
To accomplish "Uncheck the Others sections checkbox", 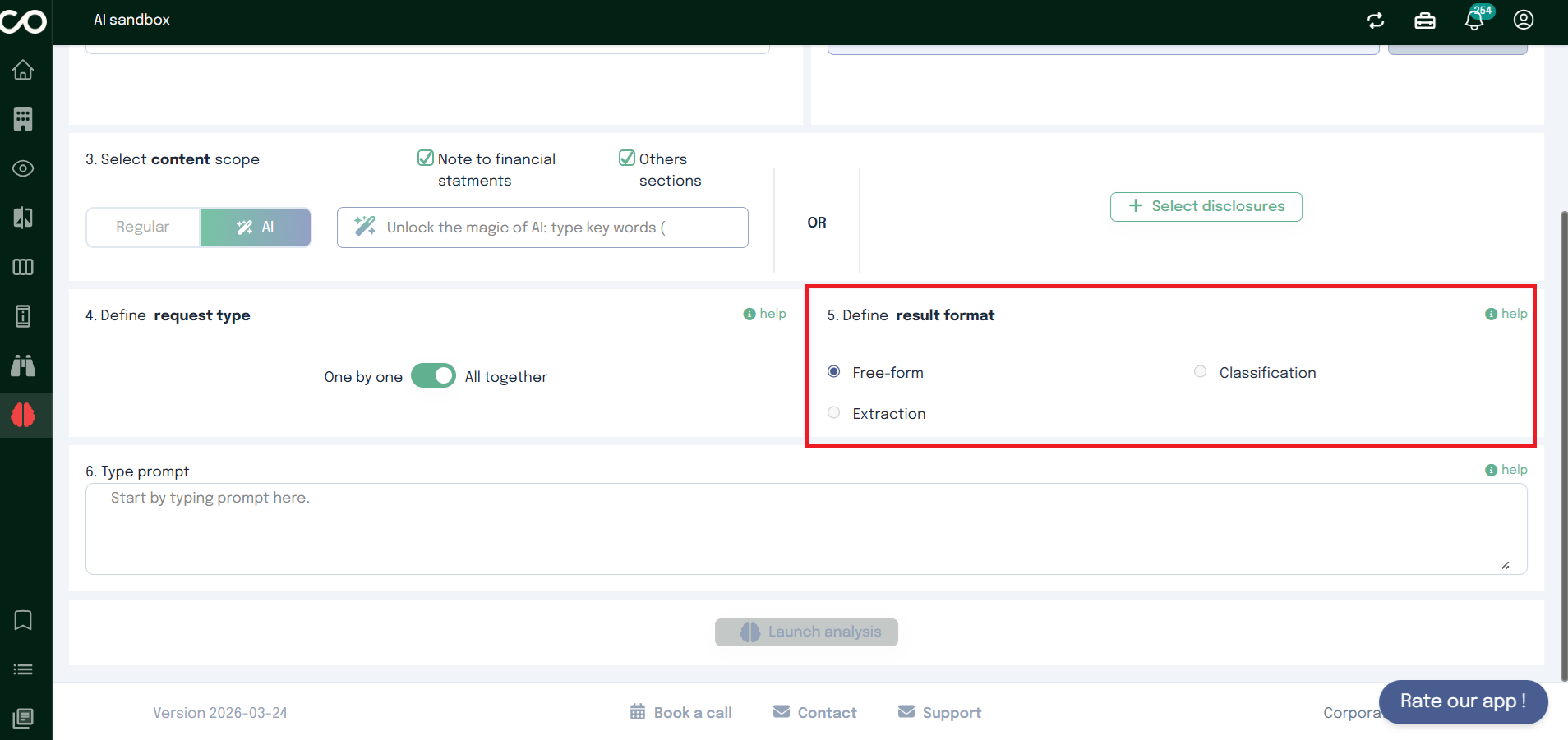I will click(627, 158).
